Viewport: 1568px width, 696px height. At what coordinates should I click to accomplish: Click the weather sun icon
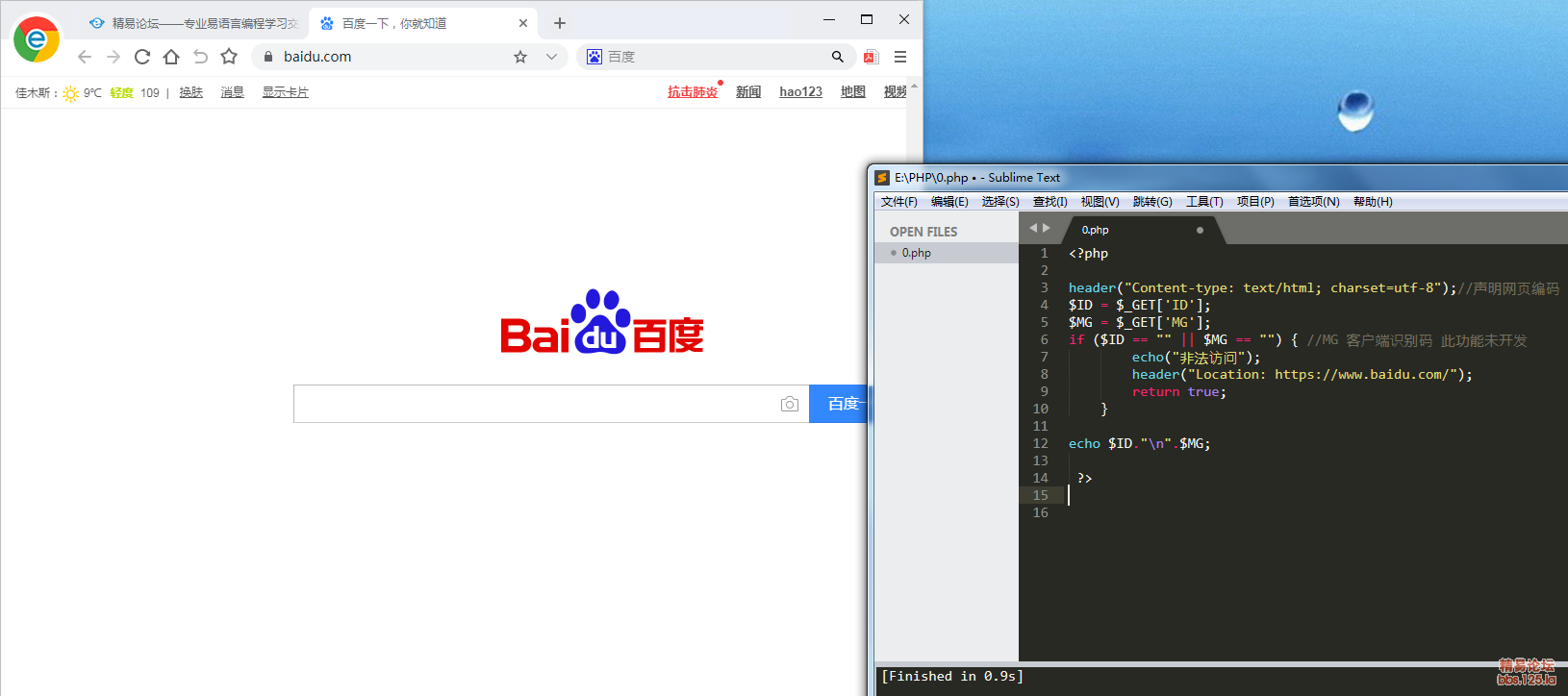pos(71,93)
